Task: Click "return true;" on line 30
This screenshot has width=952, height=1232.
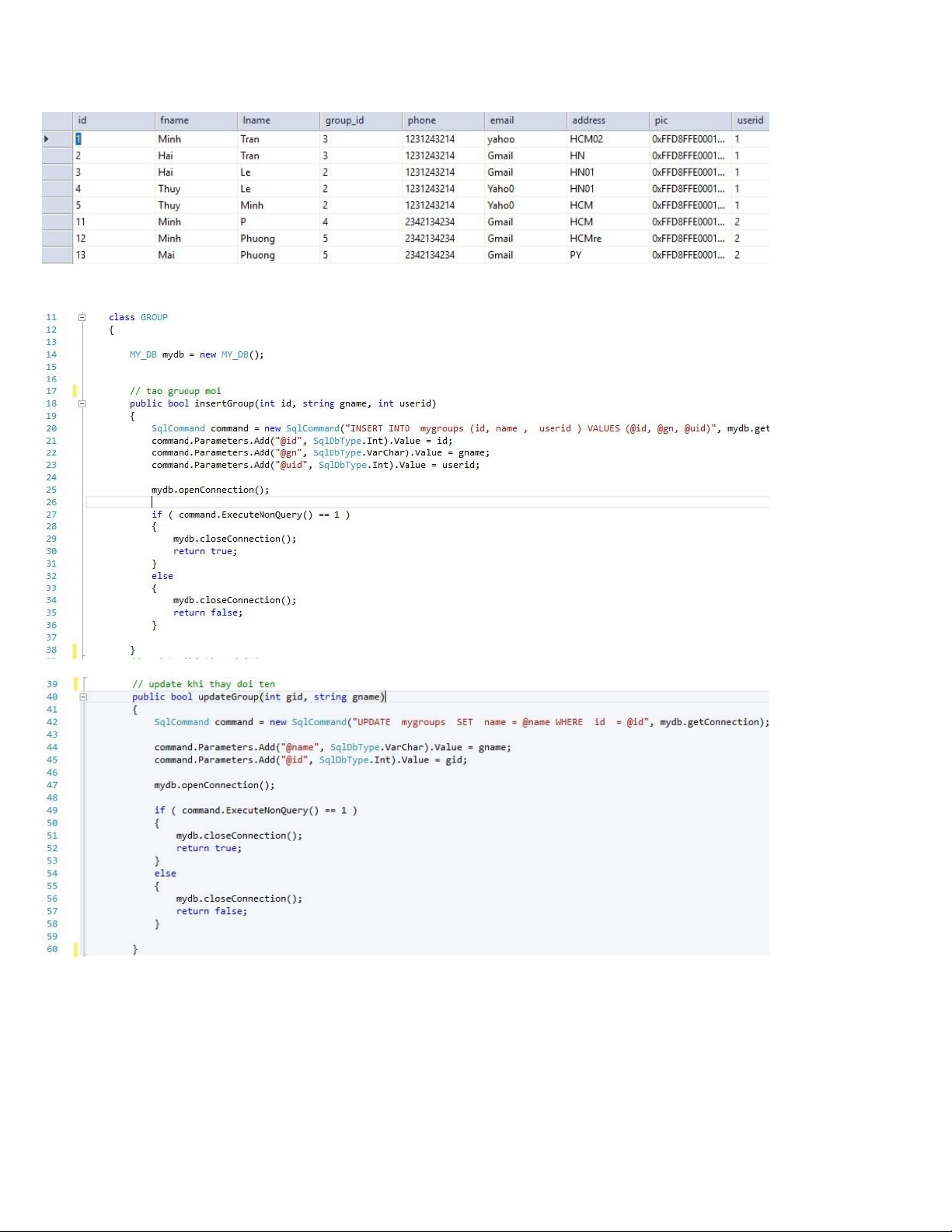Action: click(205, 551)
